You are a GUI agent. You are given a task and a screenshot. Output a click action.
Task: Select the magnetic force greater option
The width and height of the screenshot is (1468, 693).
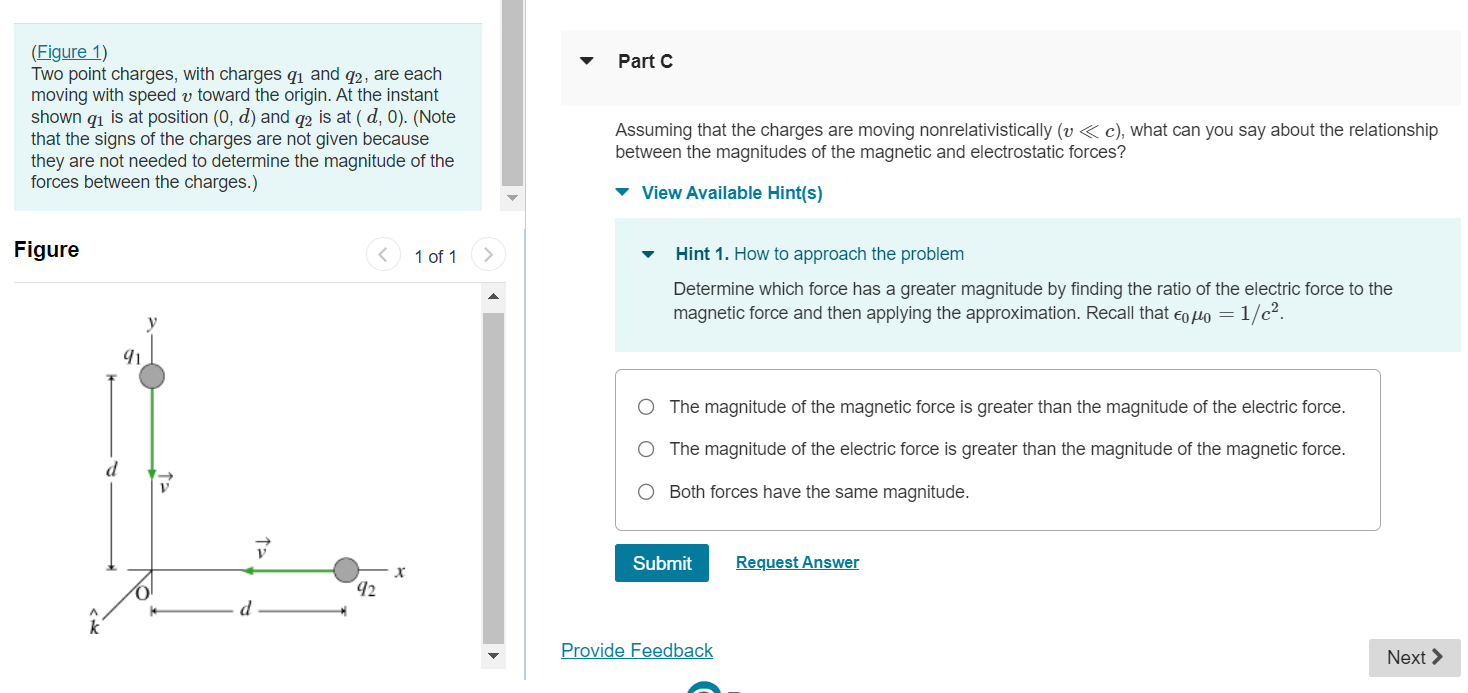[645, 406]
